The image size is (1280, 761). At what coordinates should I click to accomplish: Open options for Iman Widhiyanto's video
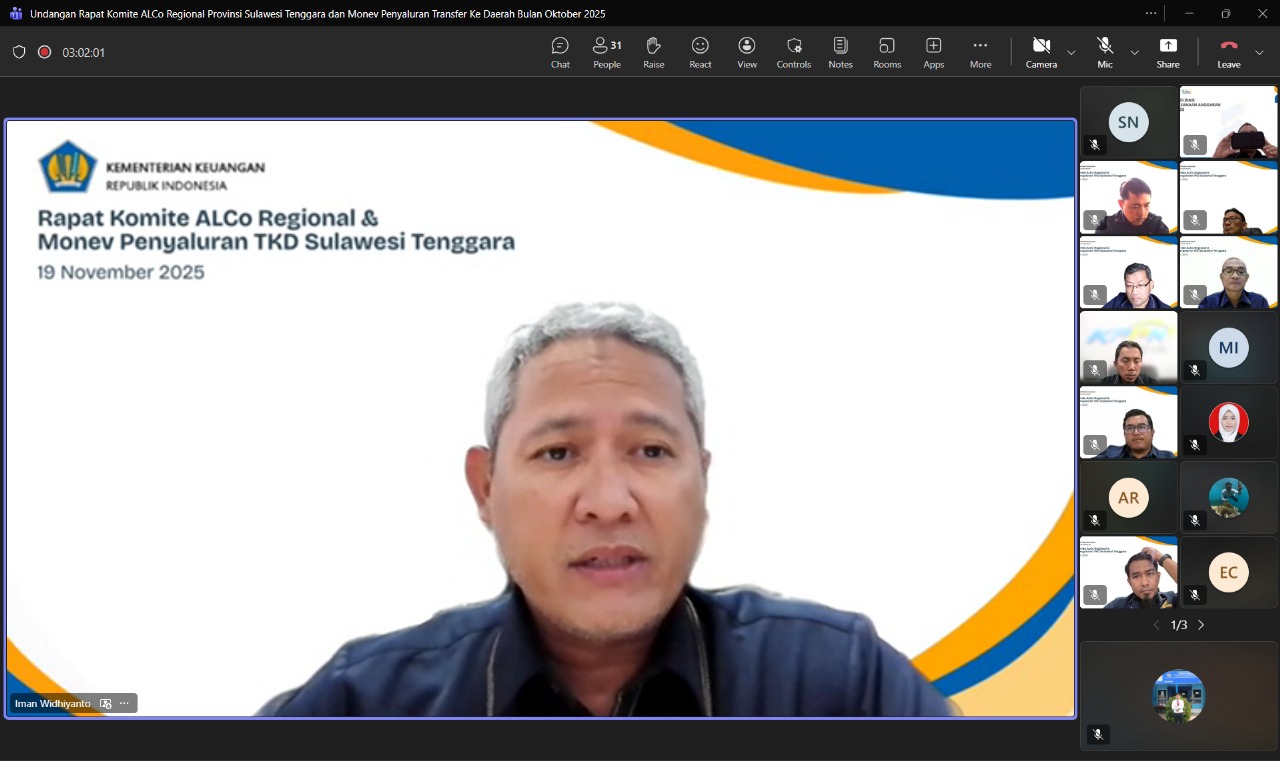coord(124,703)
